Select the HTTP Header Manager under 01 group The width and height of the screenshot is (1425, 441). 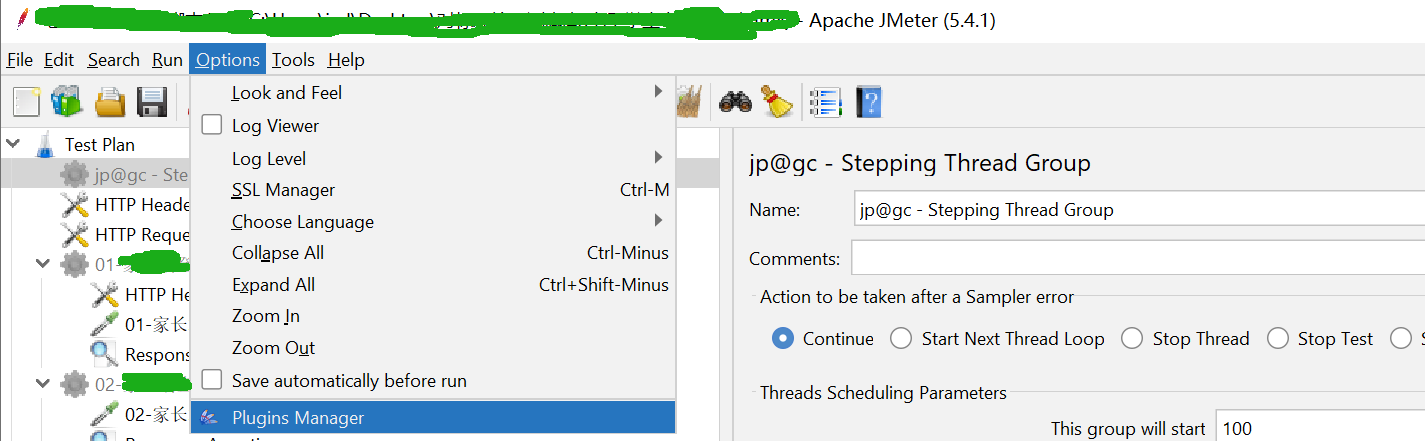[x=141, y=295]
